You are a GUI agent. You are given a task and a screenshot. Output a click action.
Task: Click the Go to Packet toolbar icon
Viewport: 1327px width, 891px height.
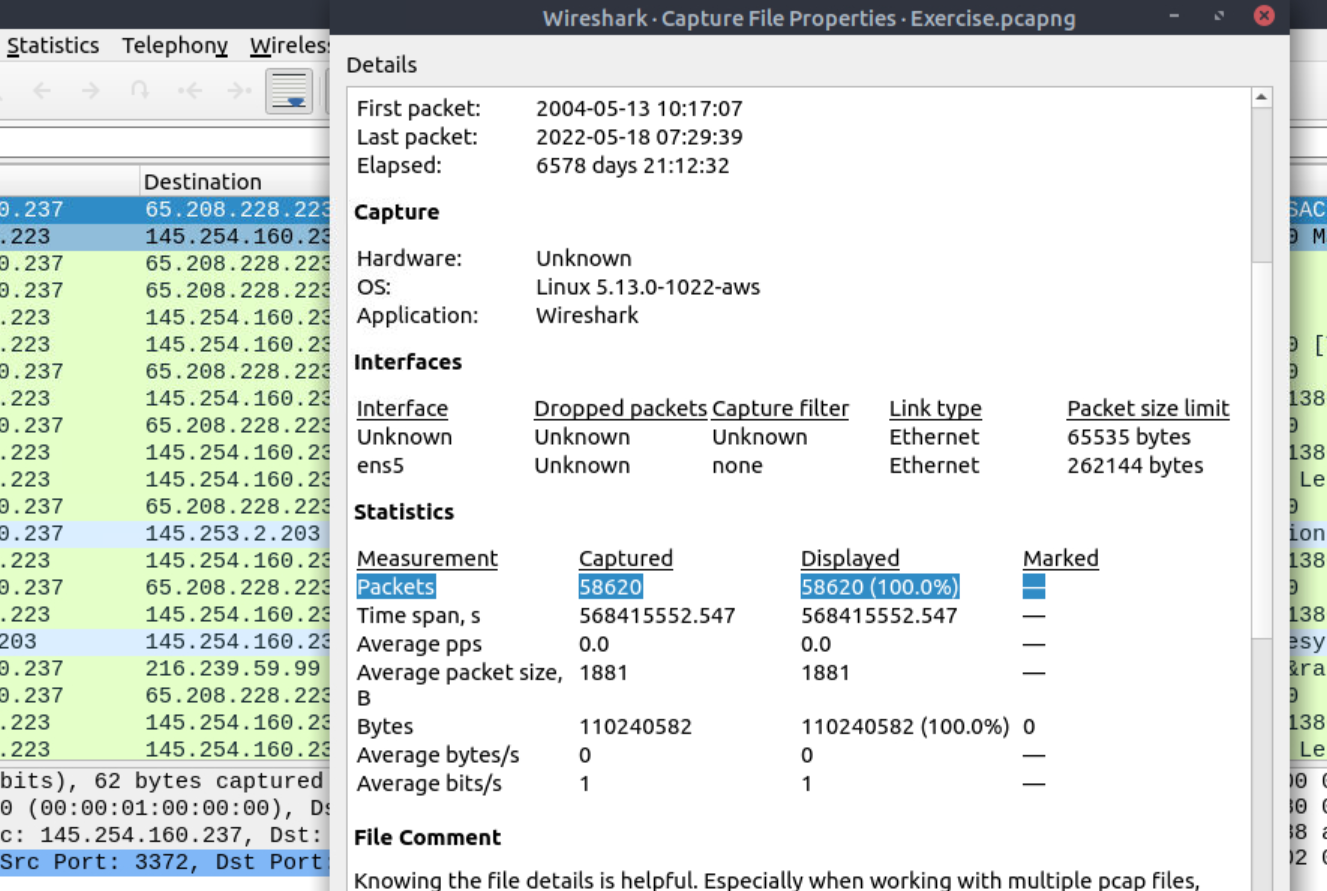pos(140,91)
